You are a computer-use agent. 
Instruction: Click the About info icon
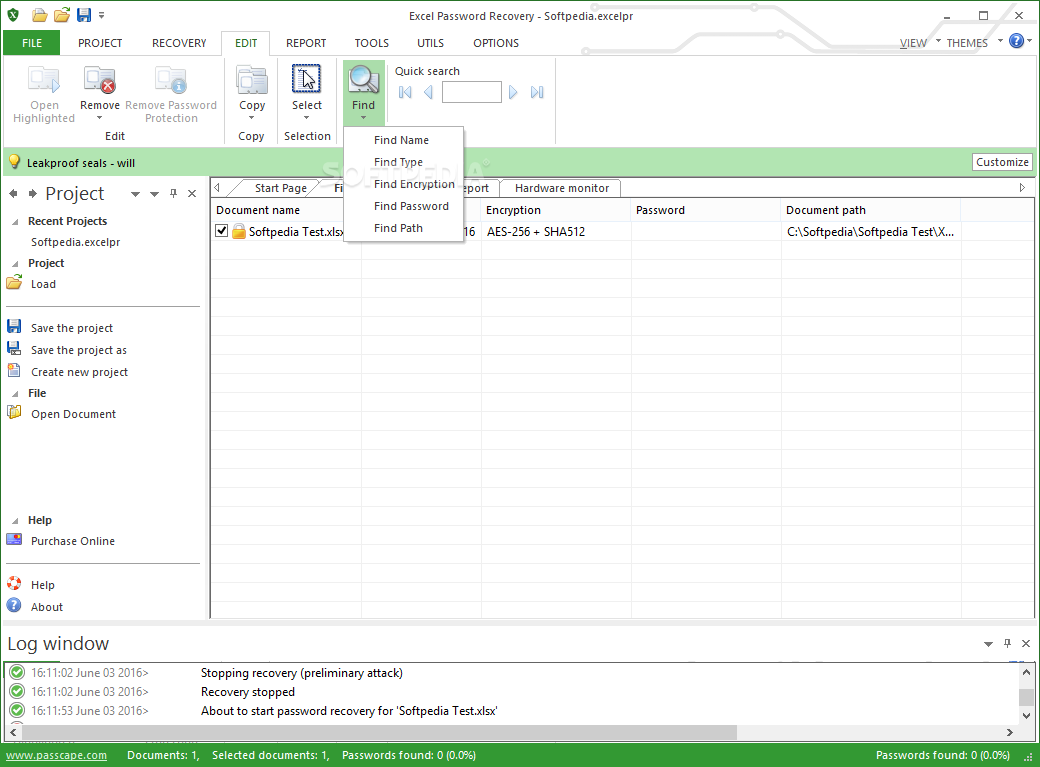coord(14,605)
